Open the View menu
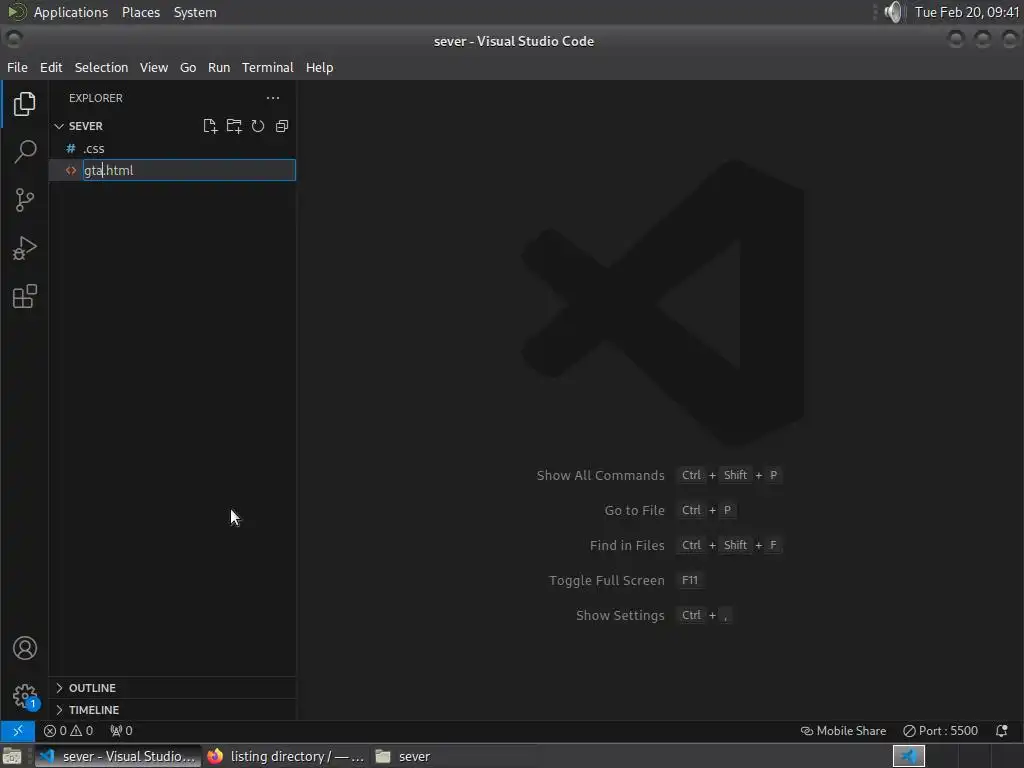The height and width of the screenshot is (768, 1024). pyautogui.click(x=154, y=67)
